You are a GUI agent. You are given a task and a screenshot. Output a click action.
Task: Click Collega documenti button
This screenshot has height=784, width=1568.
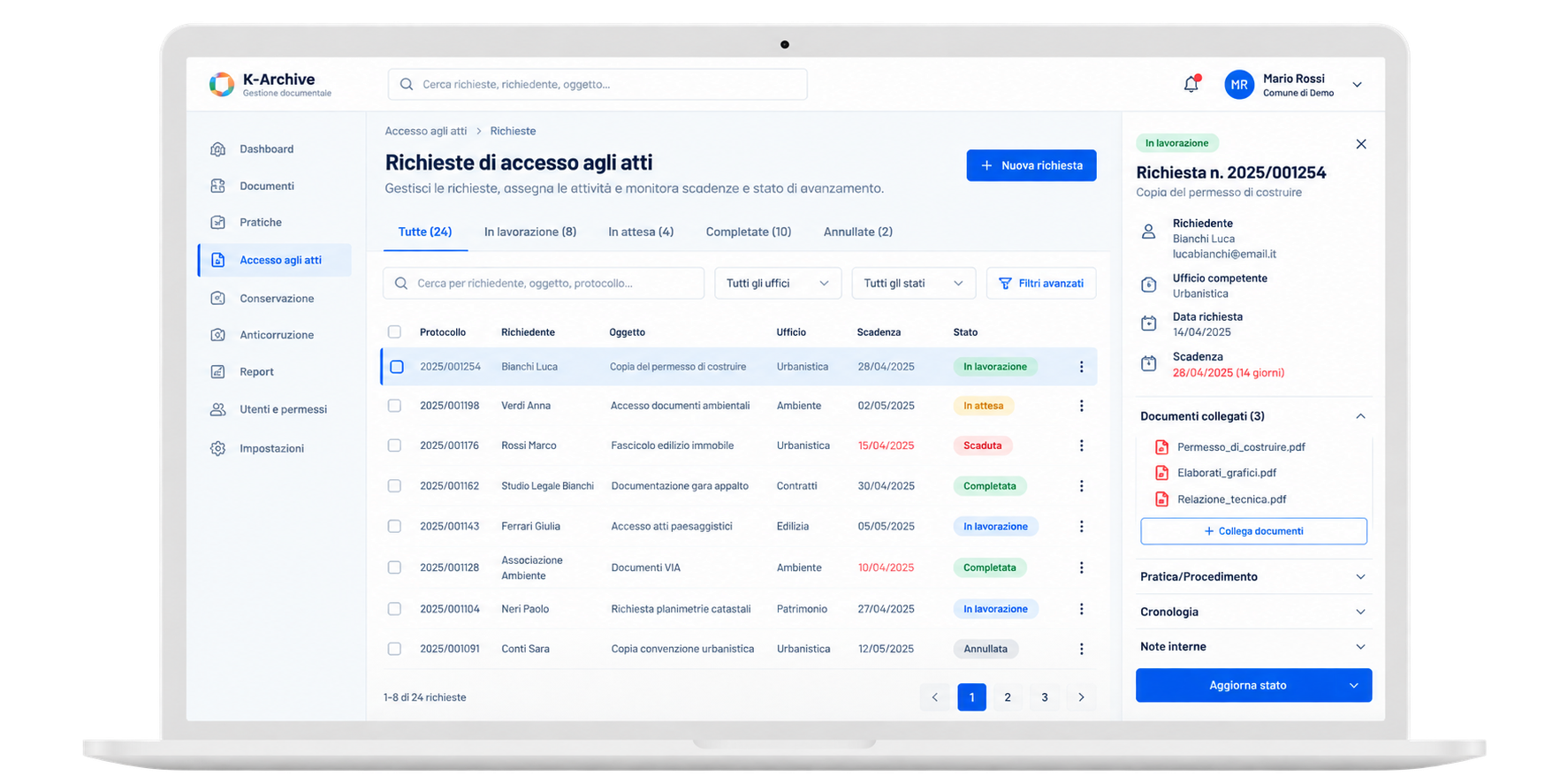tap(1253, 531)
